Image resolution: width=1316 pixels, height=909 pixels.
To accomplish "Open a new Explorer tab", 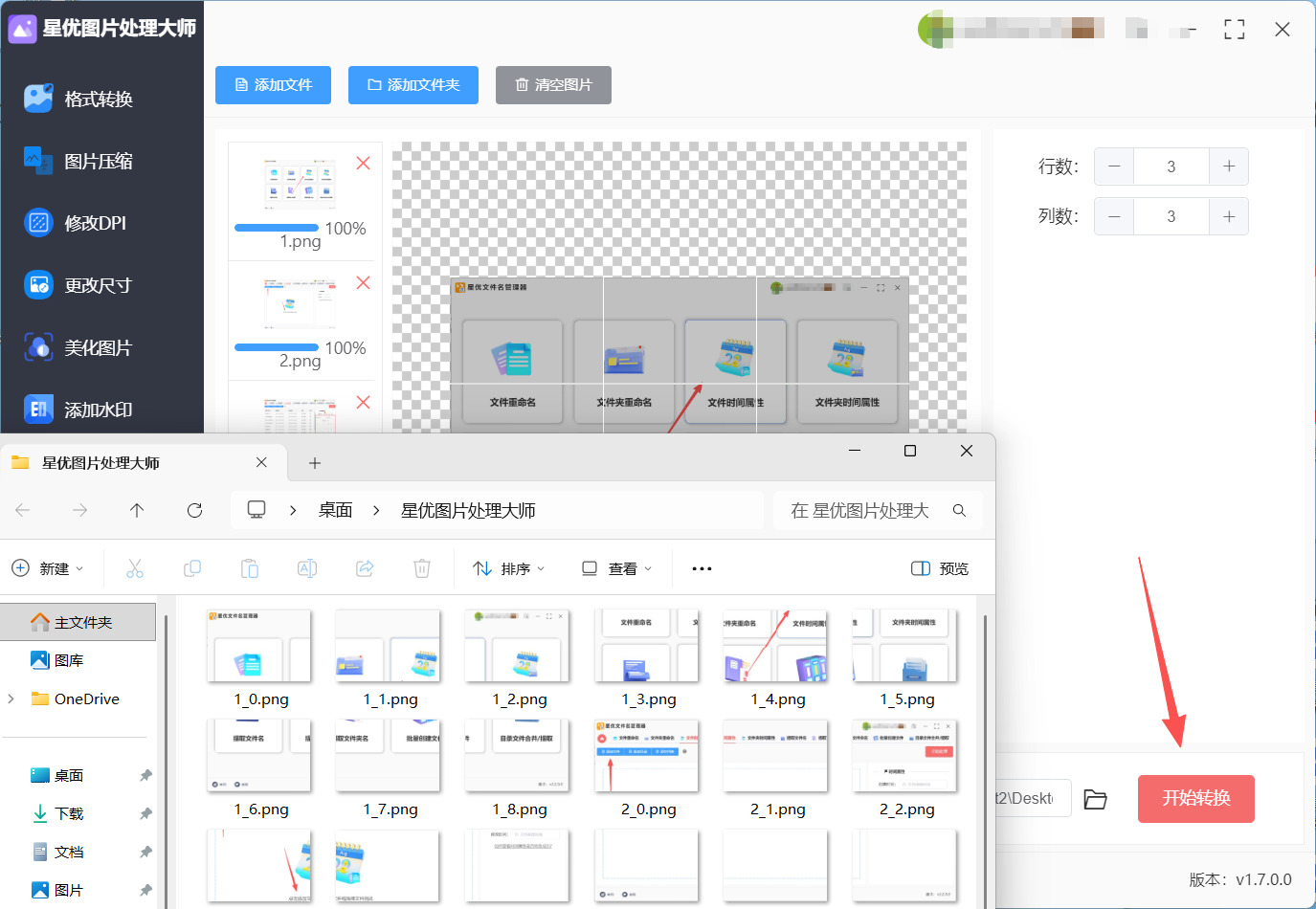I will [314, 463].
